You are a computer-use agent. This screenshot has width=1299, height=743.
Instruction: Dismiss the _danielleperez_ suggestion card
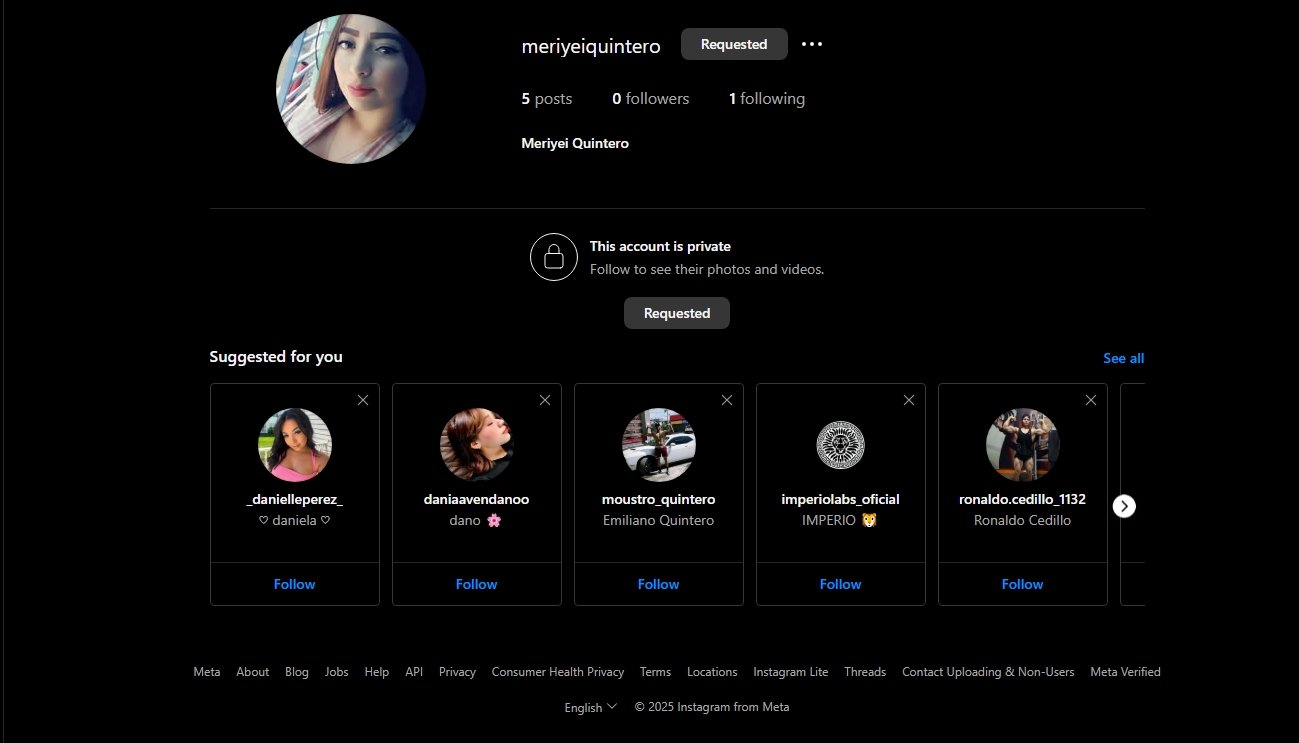coord(363,400)
